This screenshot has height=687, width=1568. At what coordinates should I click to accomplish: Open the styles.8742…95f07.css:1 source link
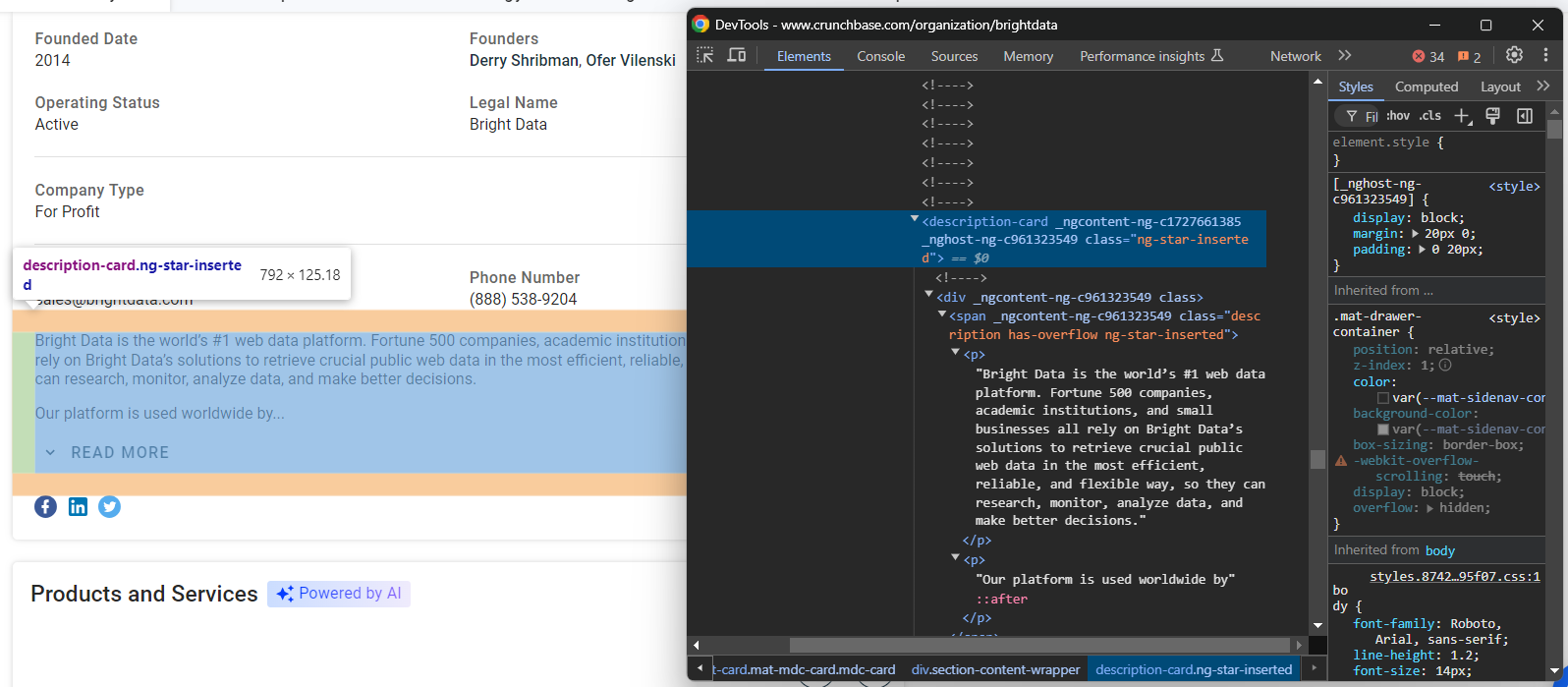tap(1455, 577)
